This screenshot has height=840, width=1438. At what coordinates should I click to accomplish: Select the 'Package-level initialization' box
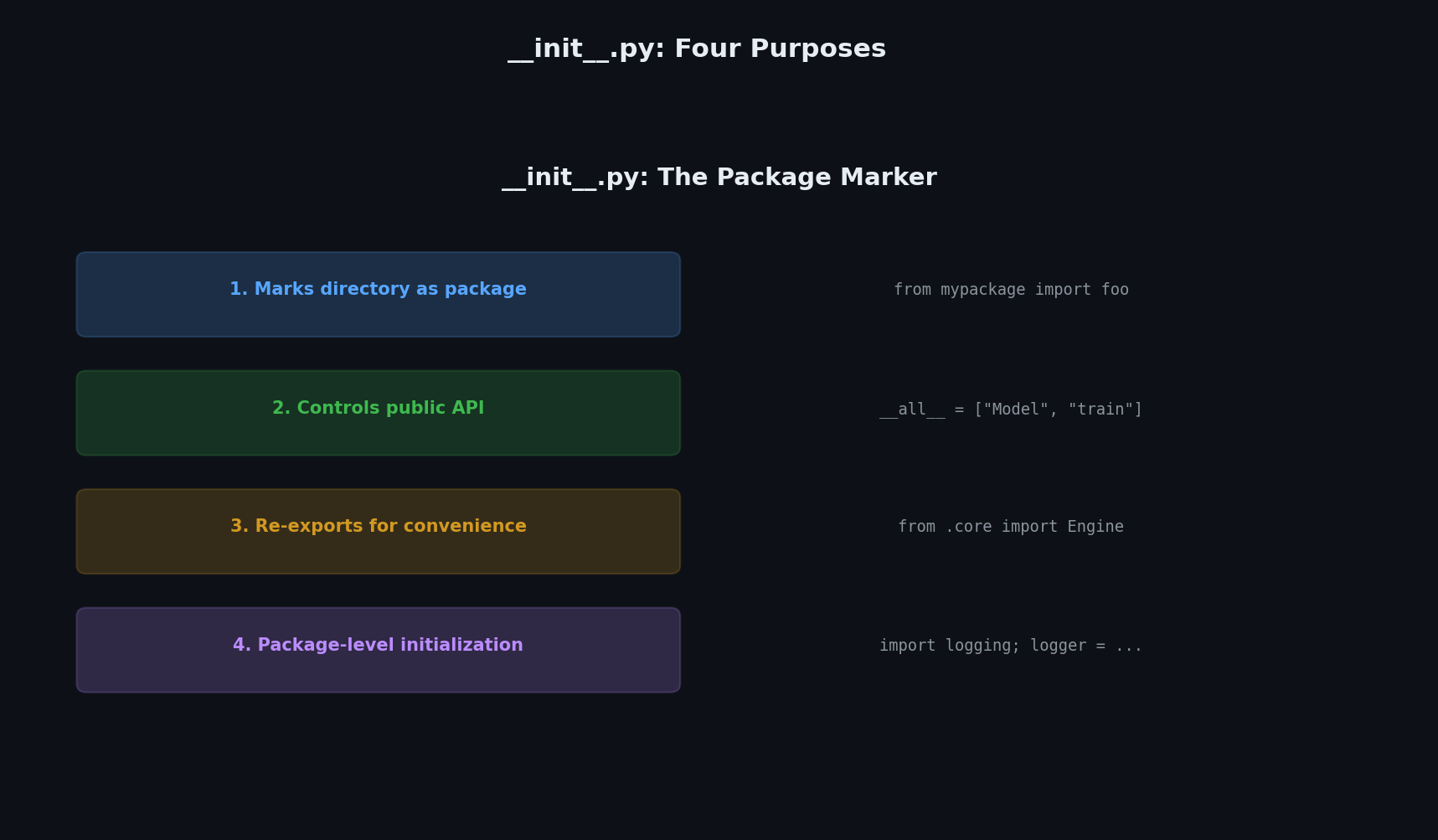pyautogui.click(x=379, y=650)
